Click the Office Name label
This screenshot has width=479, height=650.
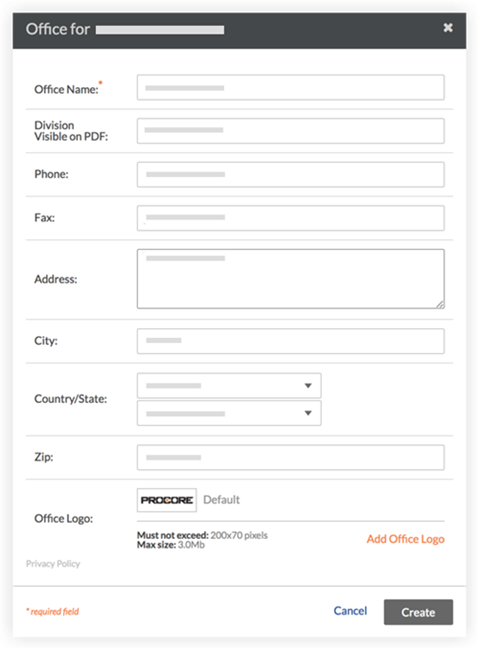[66, 89]
